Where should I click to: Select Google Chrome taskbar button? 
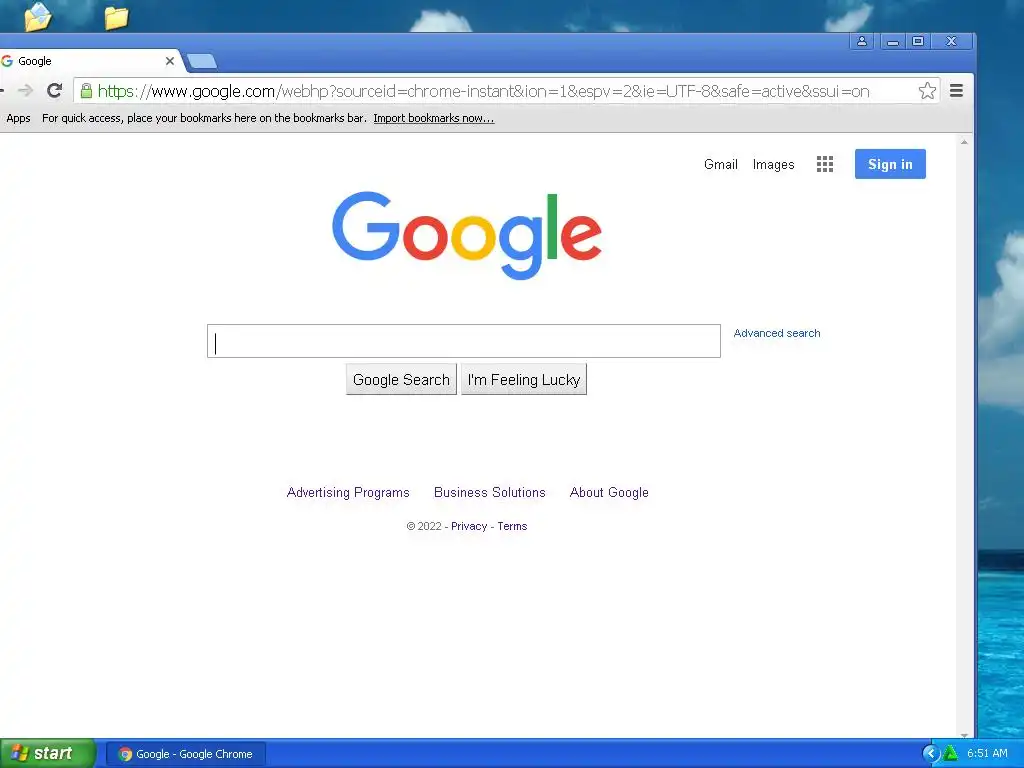[186, 754]
